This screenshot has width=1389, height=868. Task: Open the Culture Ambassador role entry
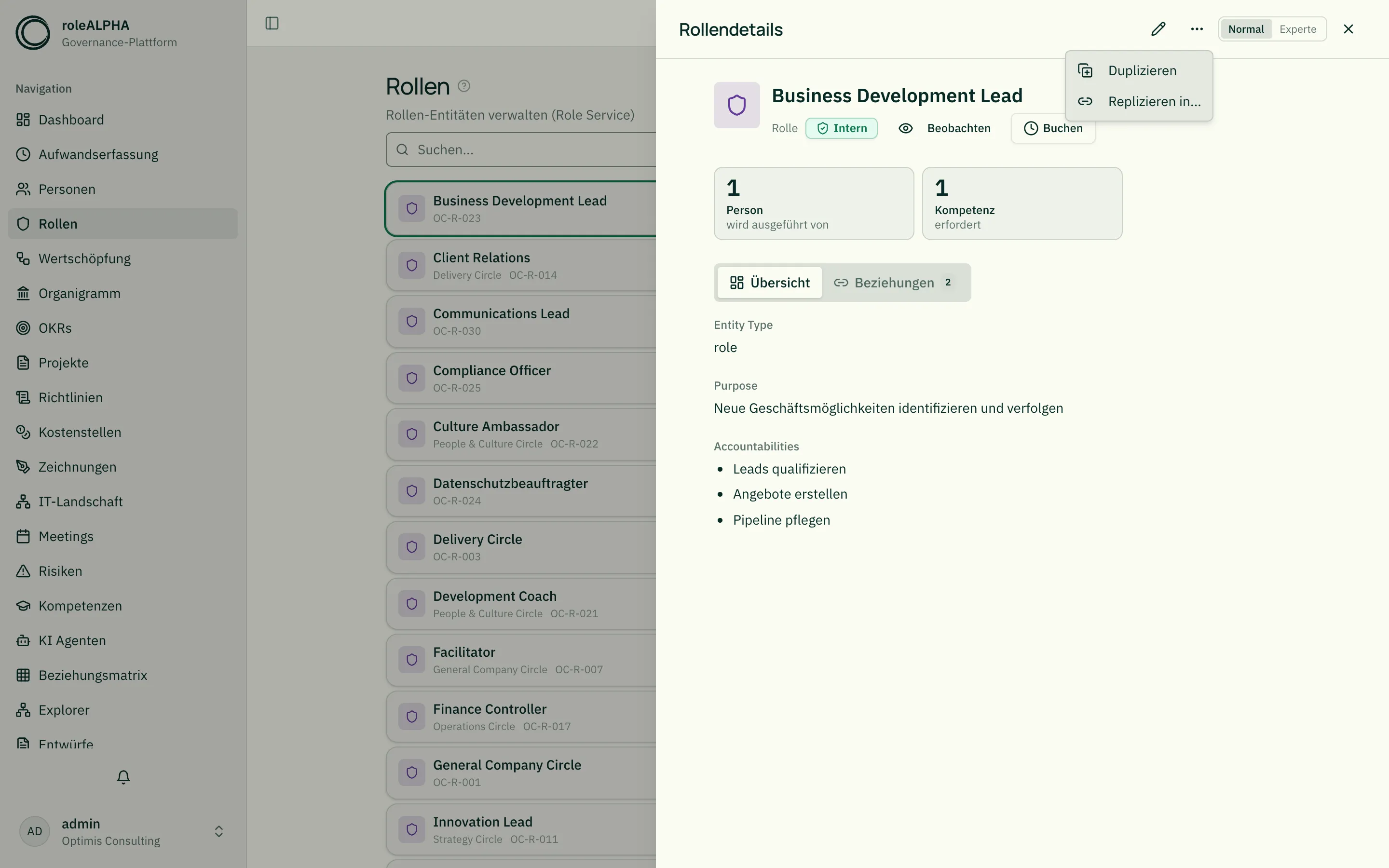click(x=521, y=434)
